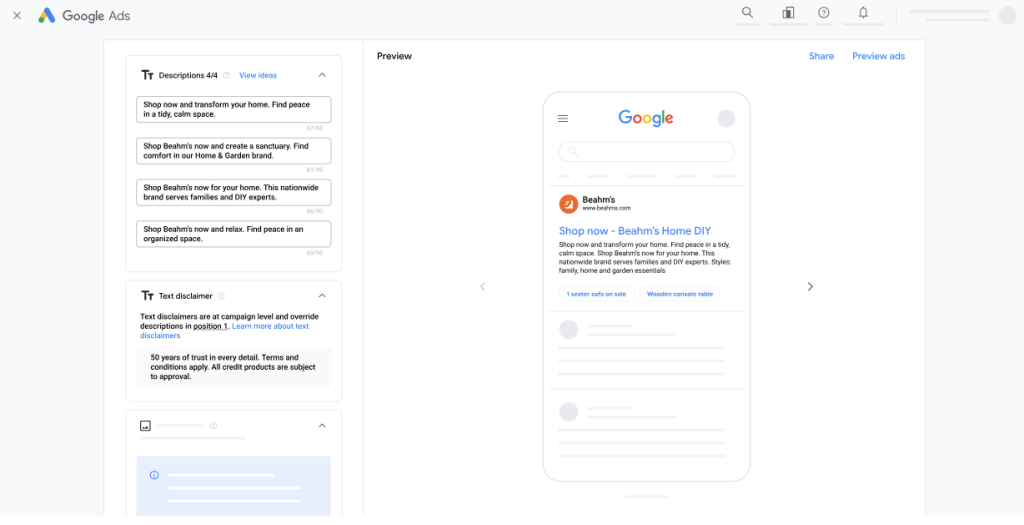Open the account avatar circle
The width and height of the screenshot is (1024, 525).
coord(1008,16)
